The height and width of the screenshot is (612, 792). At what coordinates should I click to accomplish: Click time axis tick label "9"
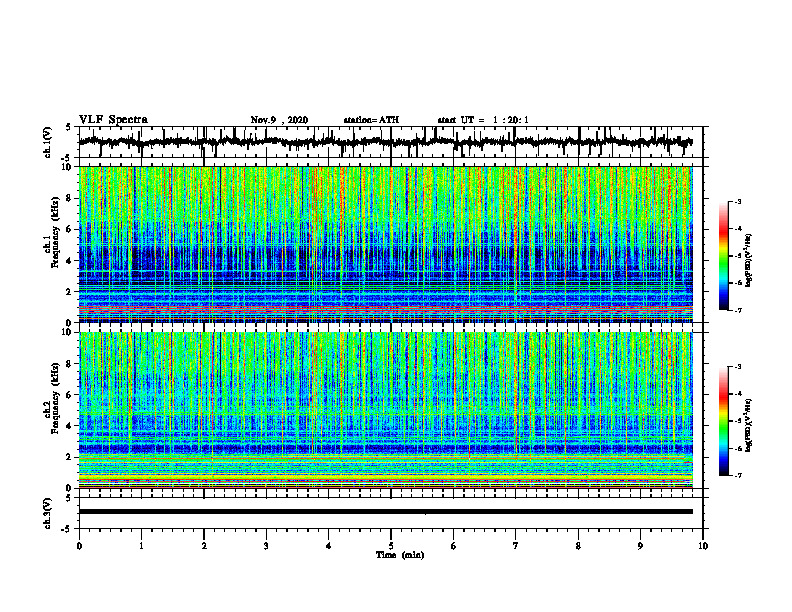(x=640, y=546)
